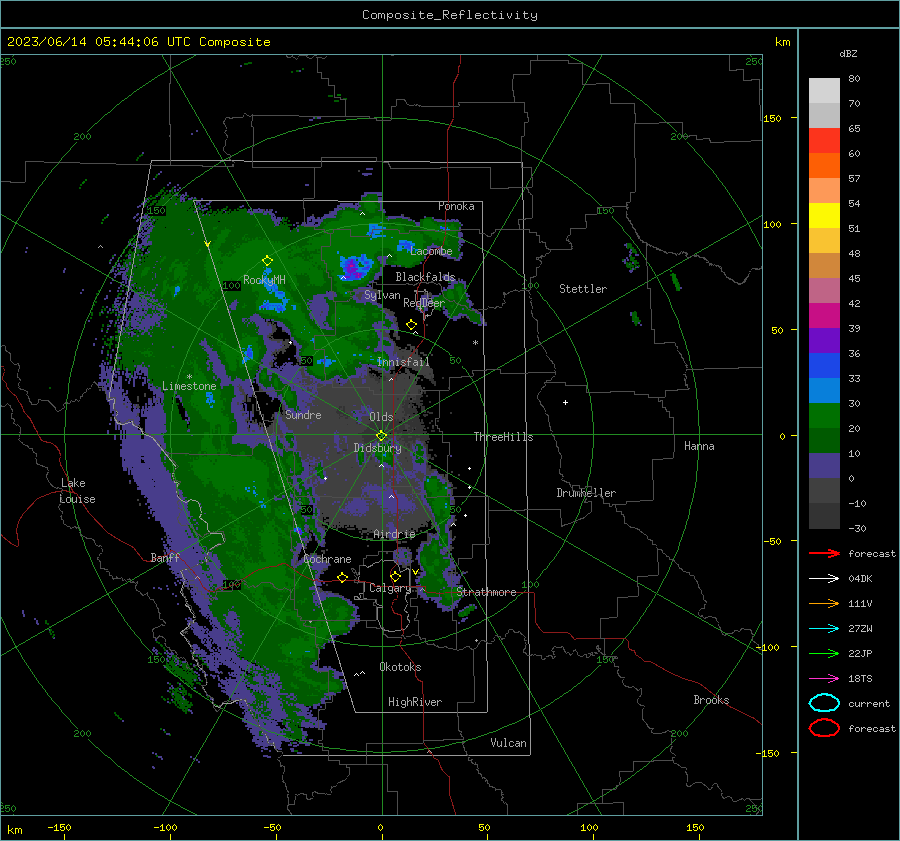900x841 pixels.
Task: Click the Drumheller label
Action: [x=586, y=493]
